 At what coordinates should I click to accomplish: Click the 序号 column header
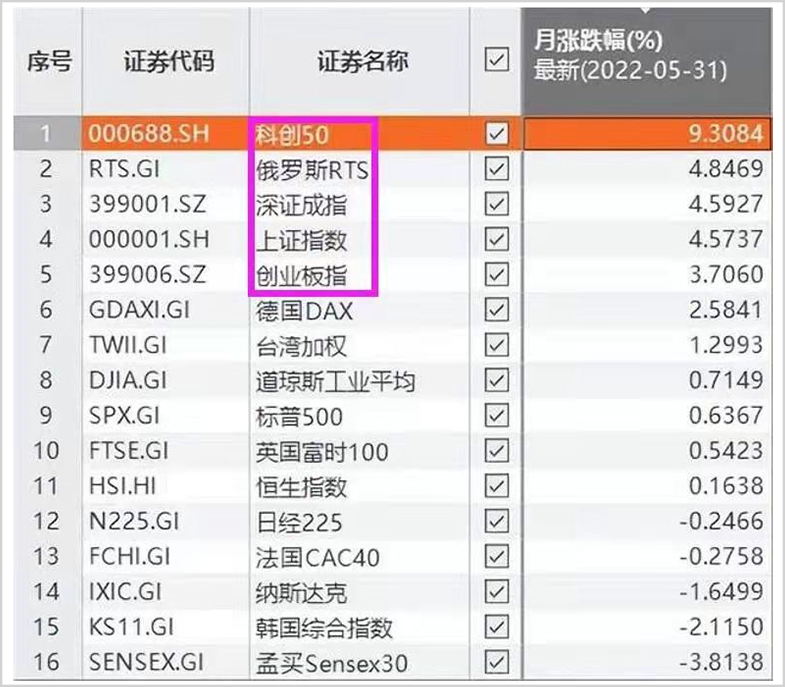pyautogui.click(x=49, y=61)
